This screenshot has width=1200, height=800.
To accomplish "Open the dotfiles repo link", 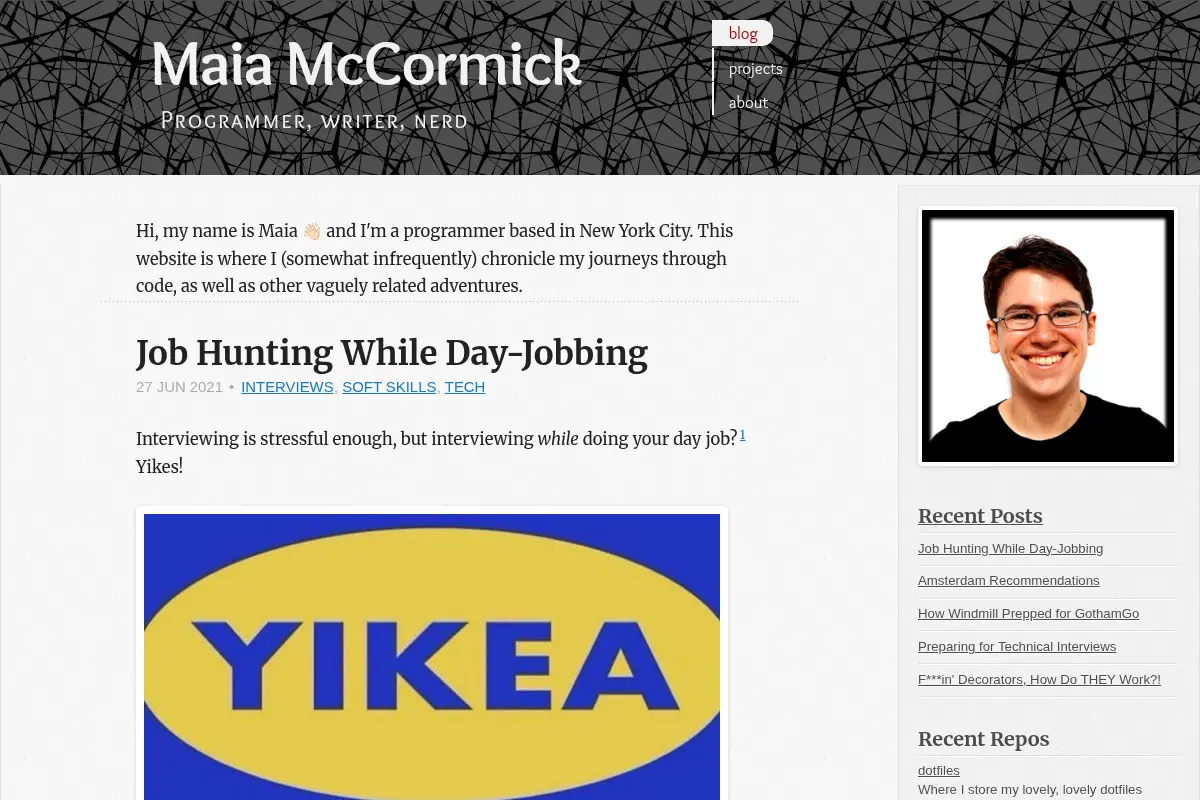I will point(939,770).
